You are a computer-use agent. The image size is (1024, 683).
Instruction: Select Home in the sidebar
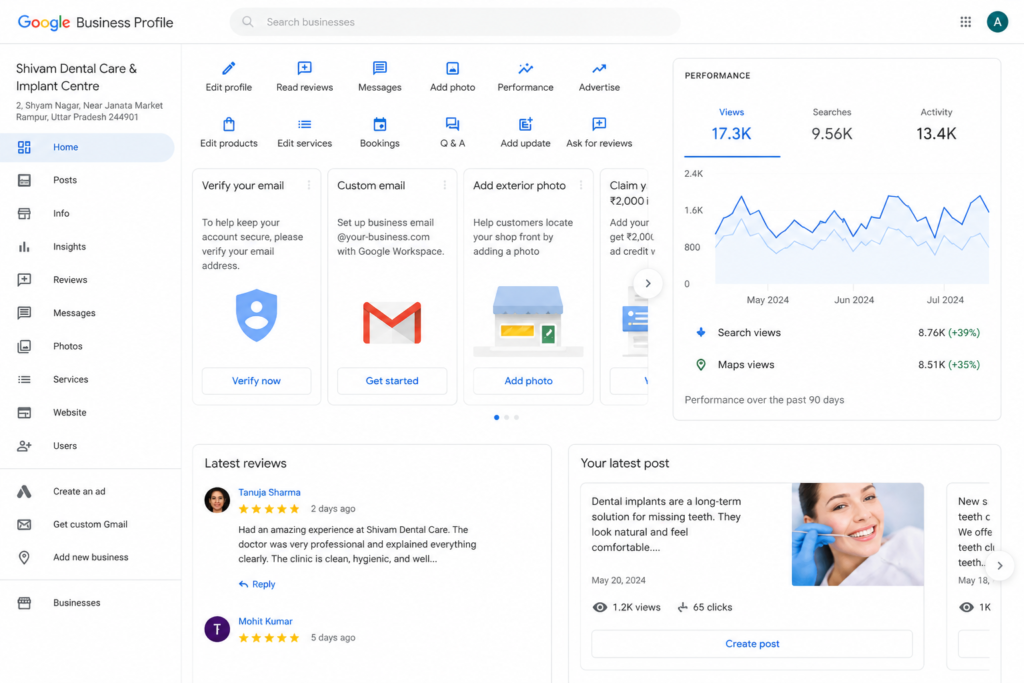point(87,148)
